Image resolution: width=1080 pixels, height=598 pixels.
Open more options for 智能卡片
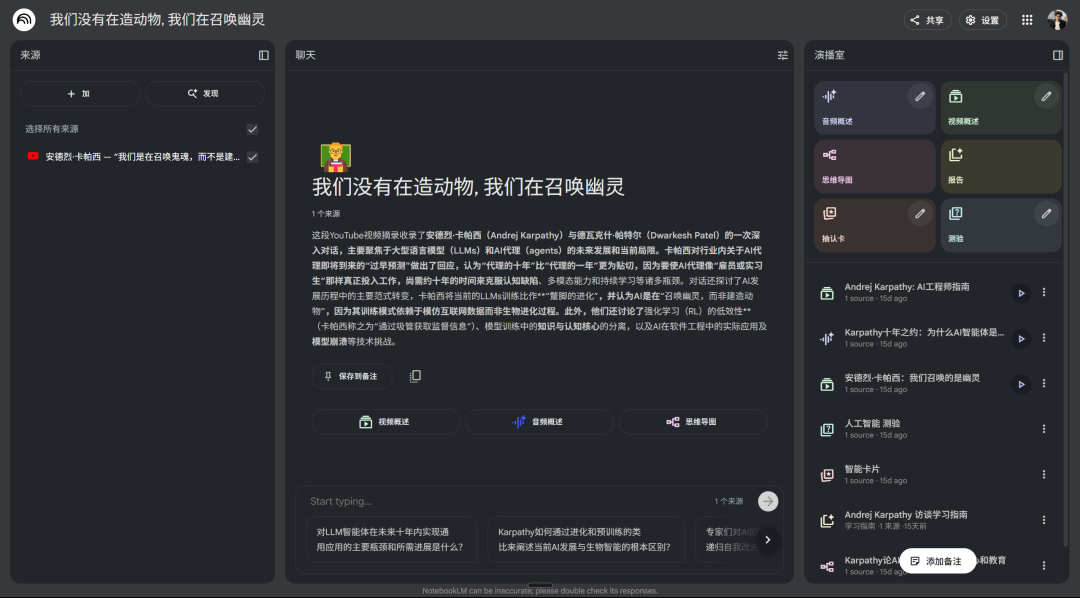tap(1044, 474)
